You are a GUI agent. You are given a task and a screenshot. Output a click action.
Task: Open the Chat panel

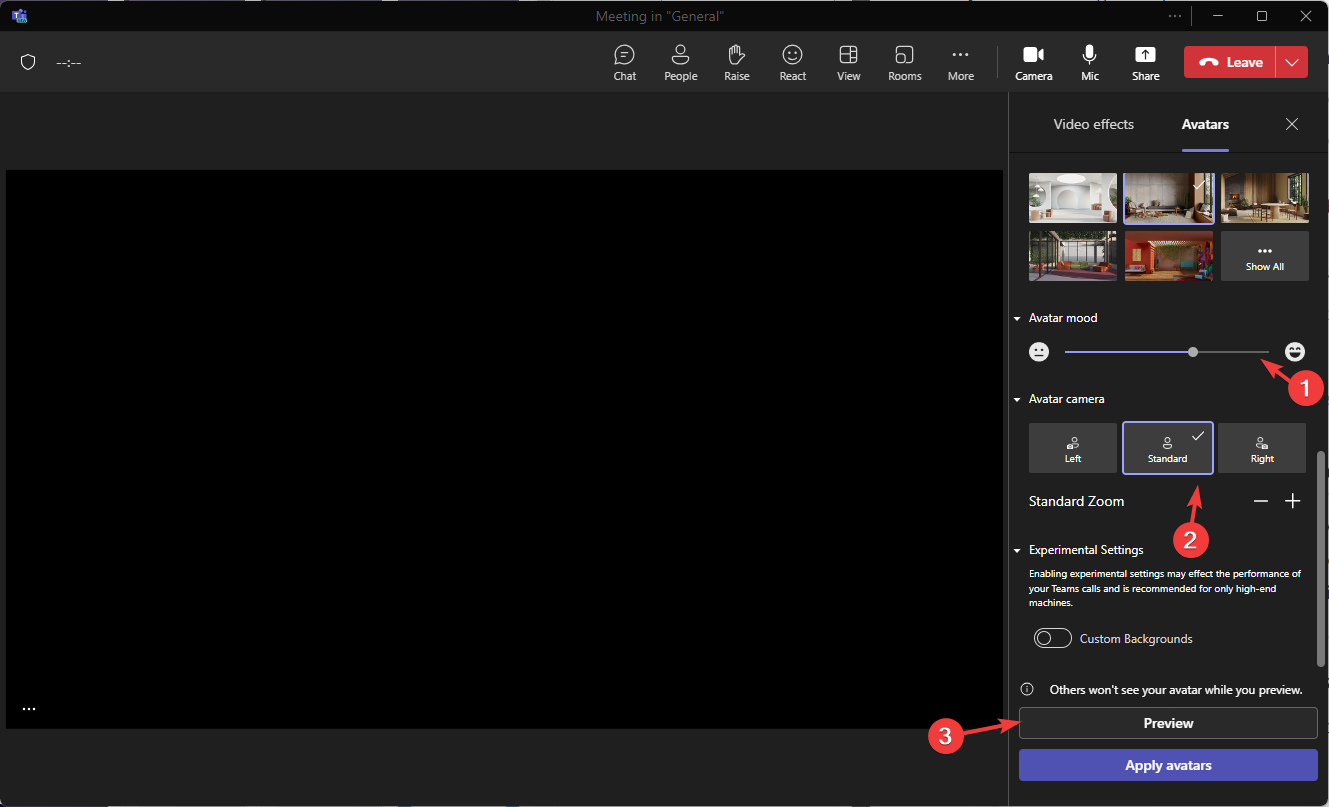tap(625, 62)
